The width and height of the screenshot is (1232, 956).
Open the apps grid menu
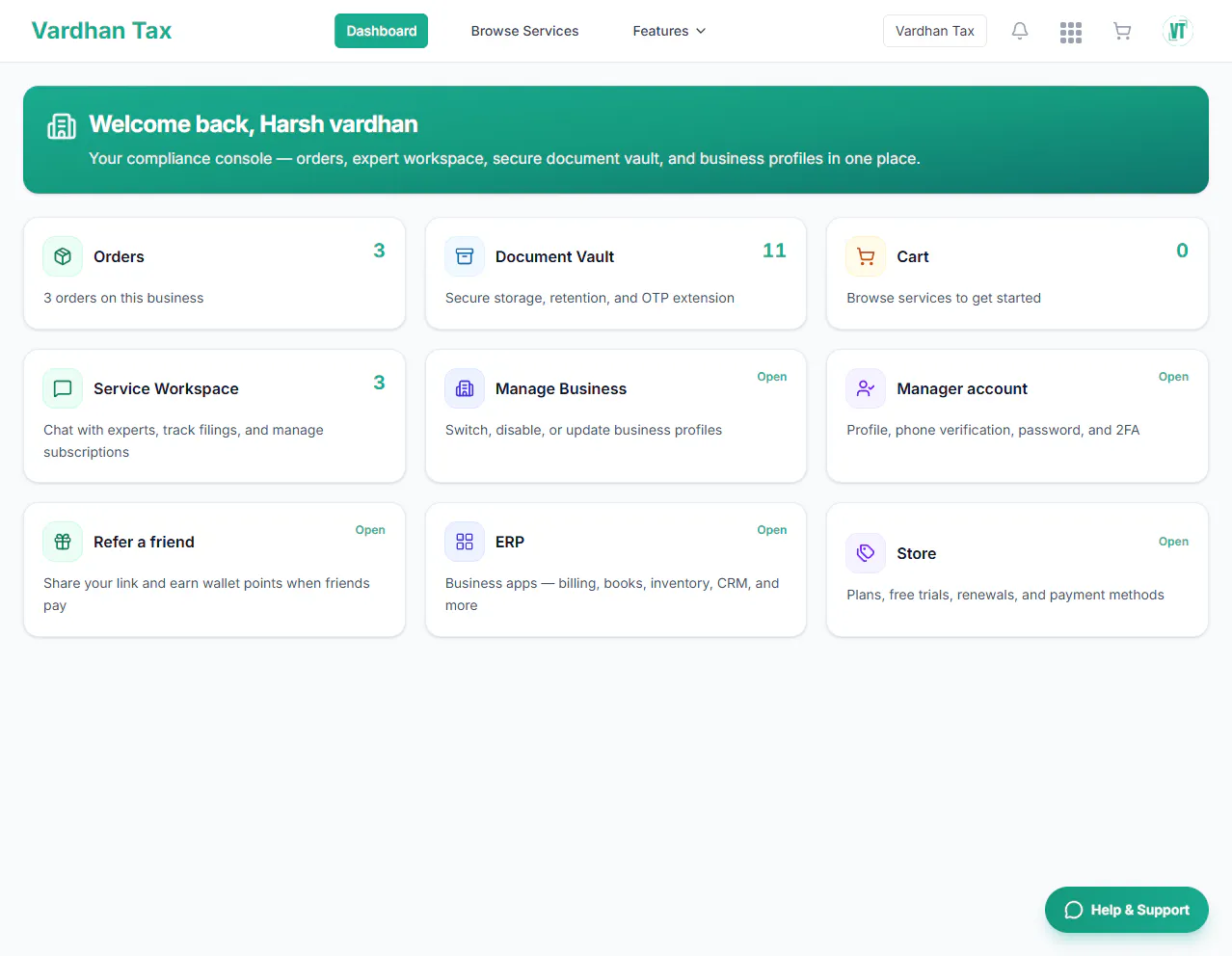tap(1071, 32)
